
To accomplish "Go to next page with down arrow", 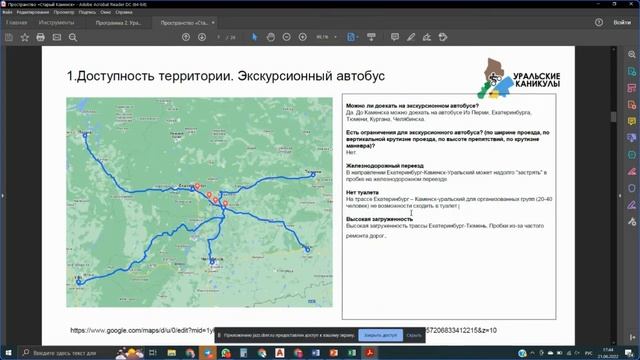I will coord(202,37).
